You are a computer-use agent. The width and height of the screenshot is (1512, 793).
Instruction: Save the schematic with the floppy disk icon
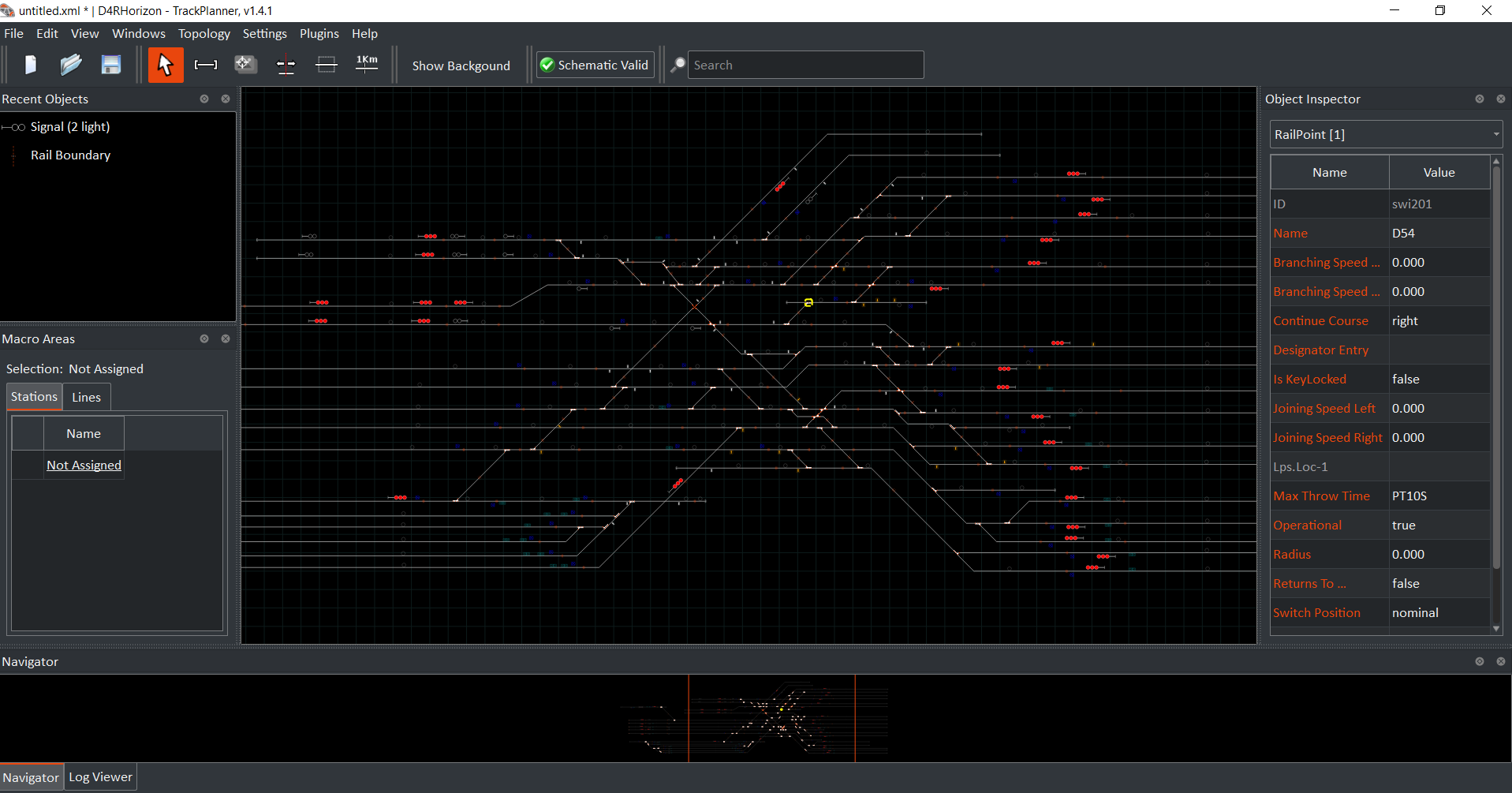tap(111, 65)
